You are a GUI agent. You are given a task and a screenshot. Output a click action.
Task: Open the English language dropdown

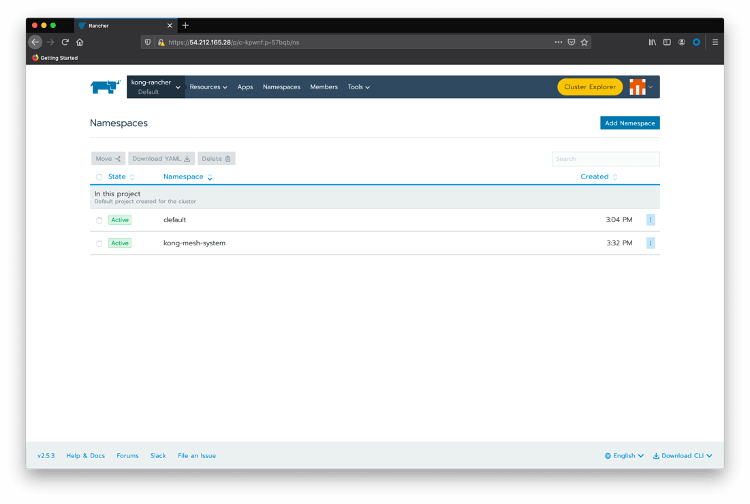[624, 455]
